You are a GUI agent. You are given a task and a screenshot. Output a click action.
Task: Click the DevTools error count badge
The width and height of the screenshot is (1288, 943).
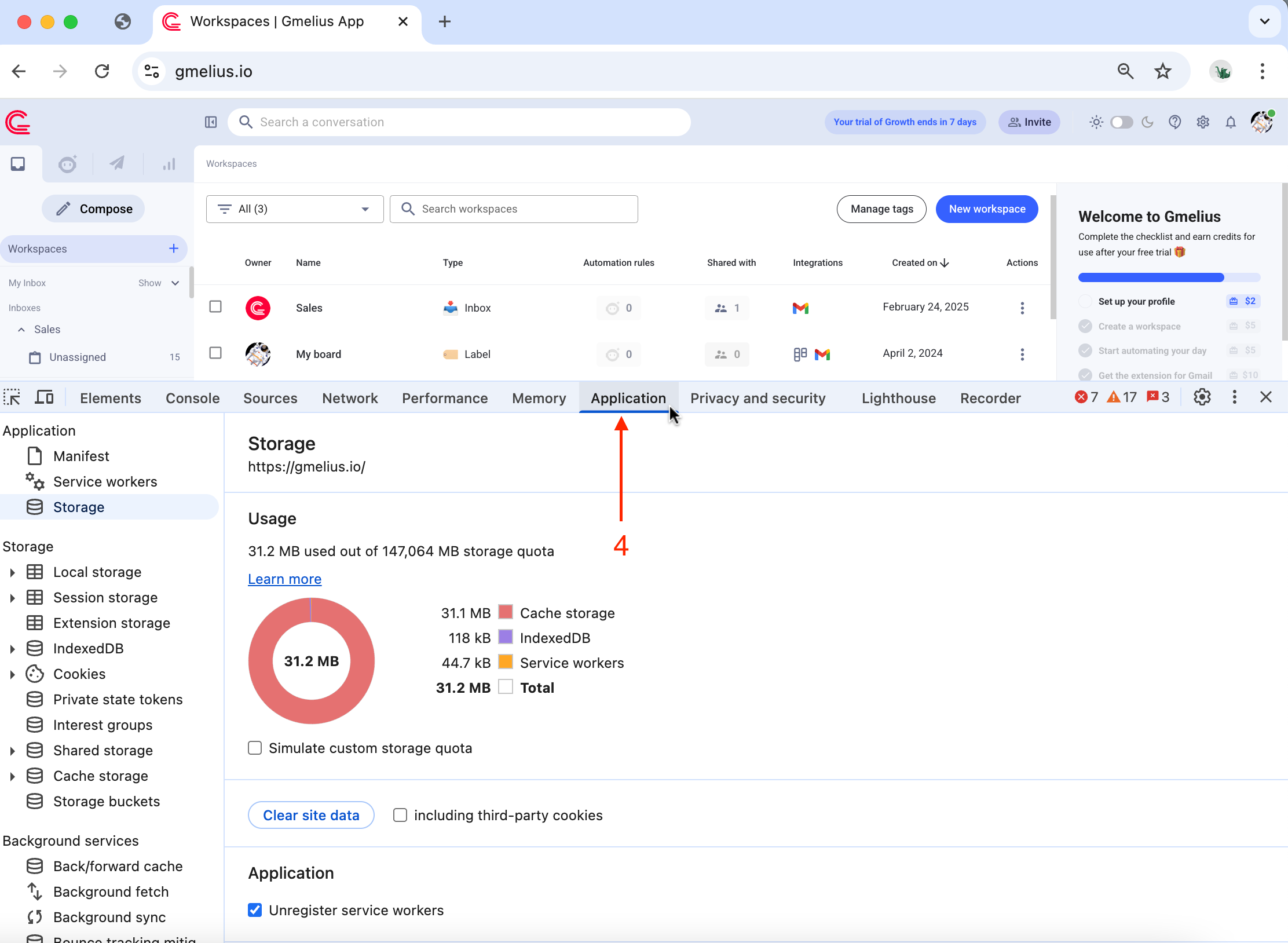pyautogui.click(x=1086, y=397)
